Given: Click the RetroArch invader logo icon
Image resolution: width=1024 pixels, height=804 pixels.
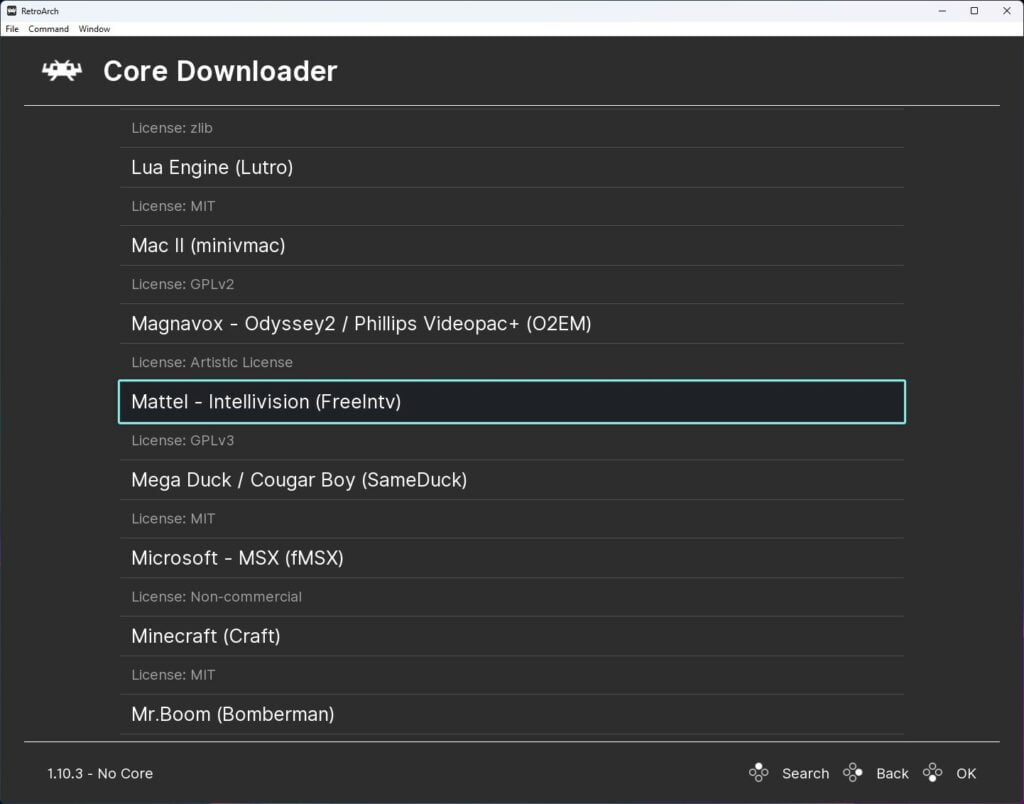Looking at the screenshot, I should 62,71.
